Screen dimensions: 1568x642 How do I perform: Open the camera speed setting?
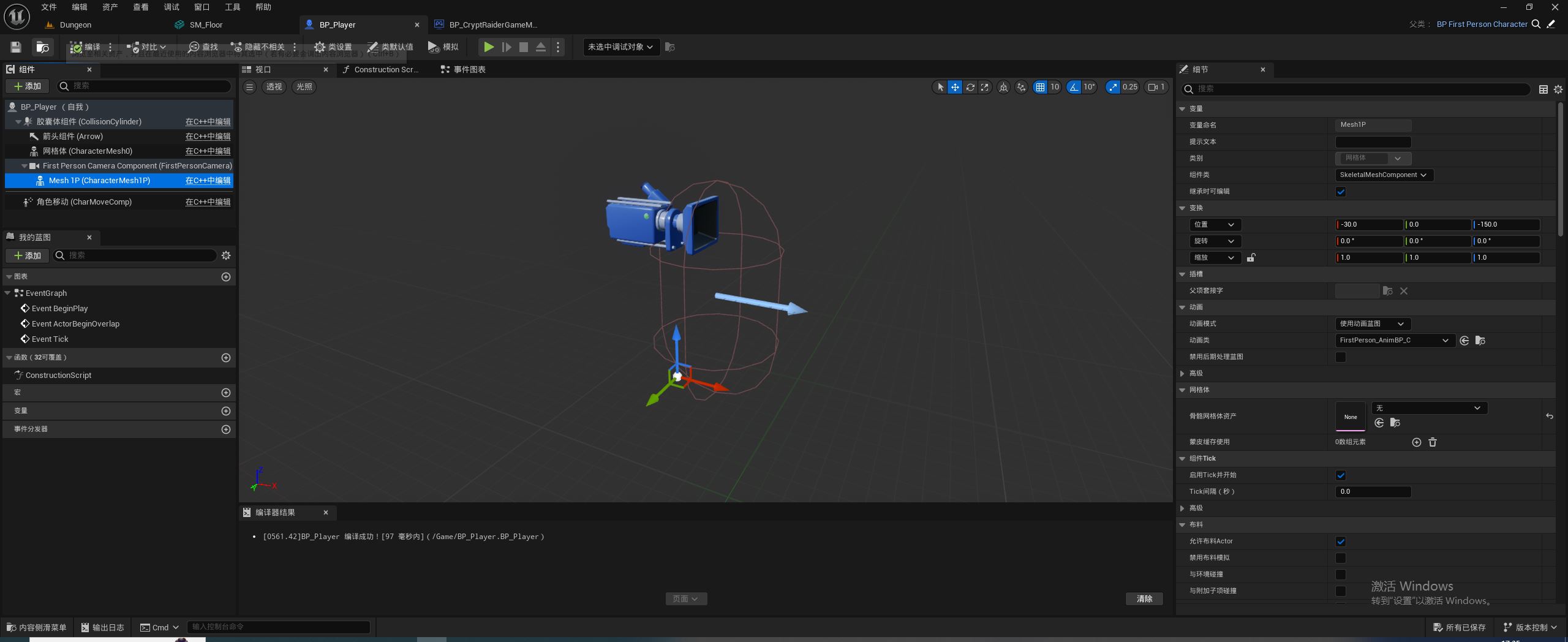(x=1156, y=87)
